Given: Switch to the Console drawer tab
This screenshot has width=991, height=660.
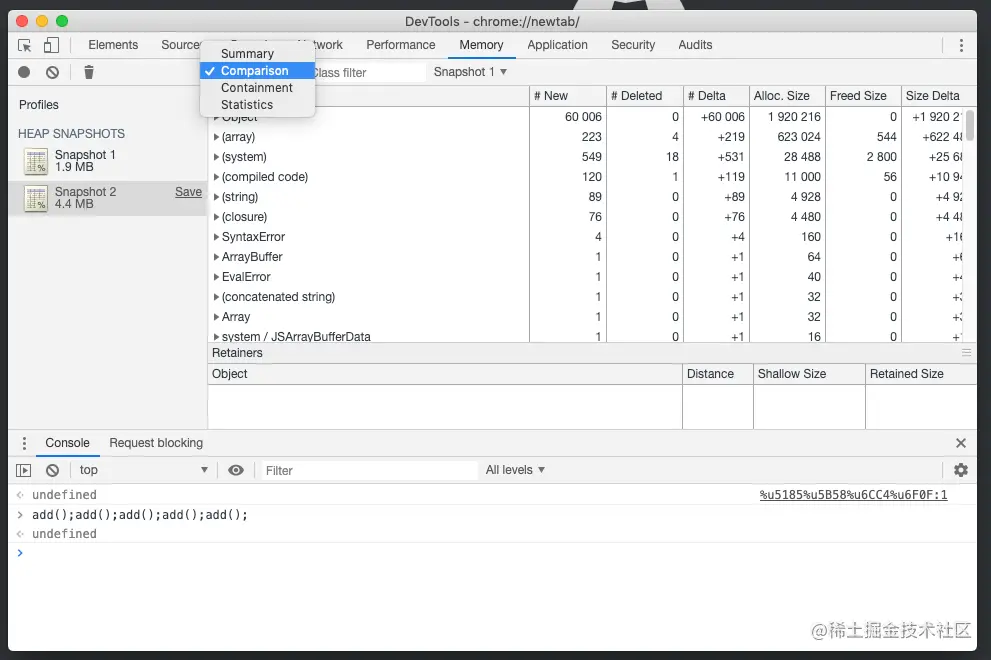Looking at the screenshot, I should (x=67, y=443).
